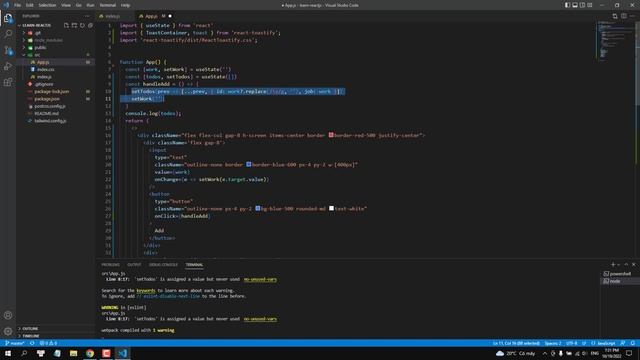Split the editor to the right

(624, 16)
